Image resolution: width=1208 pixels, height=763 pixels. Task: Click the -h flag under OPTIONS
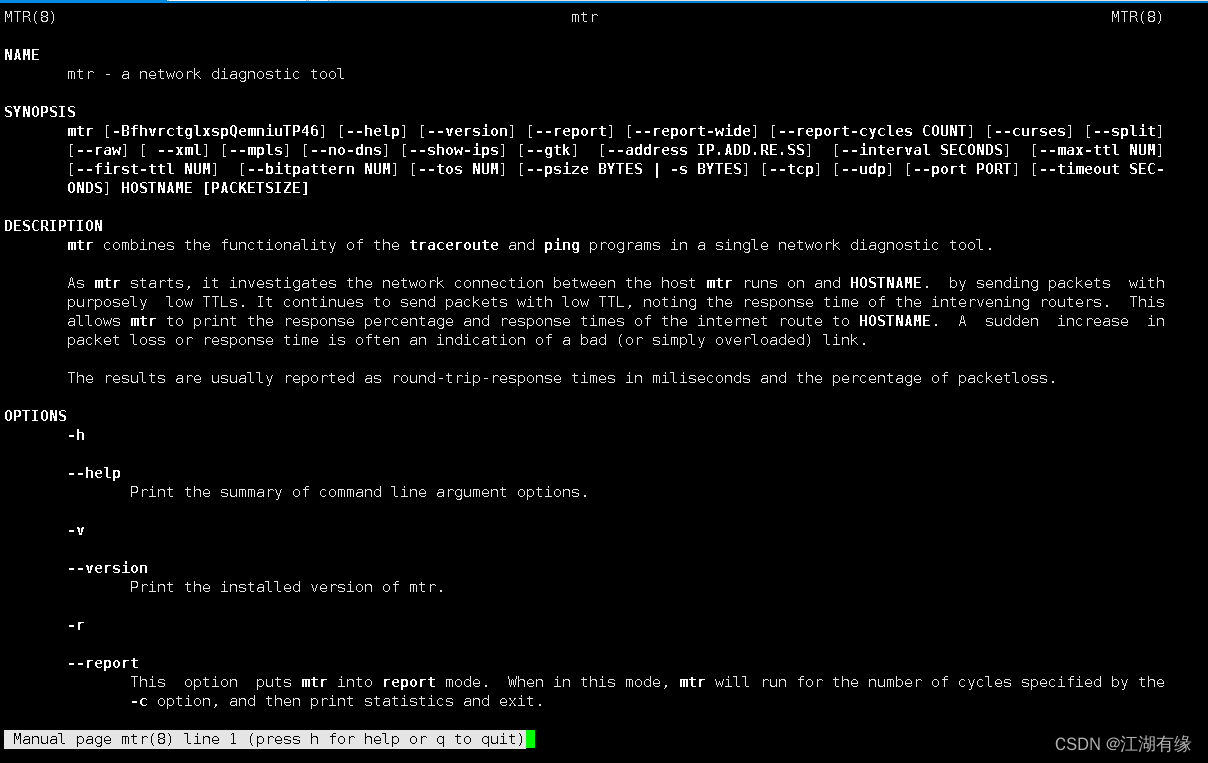(76, 435)
